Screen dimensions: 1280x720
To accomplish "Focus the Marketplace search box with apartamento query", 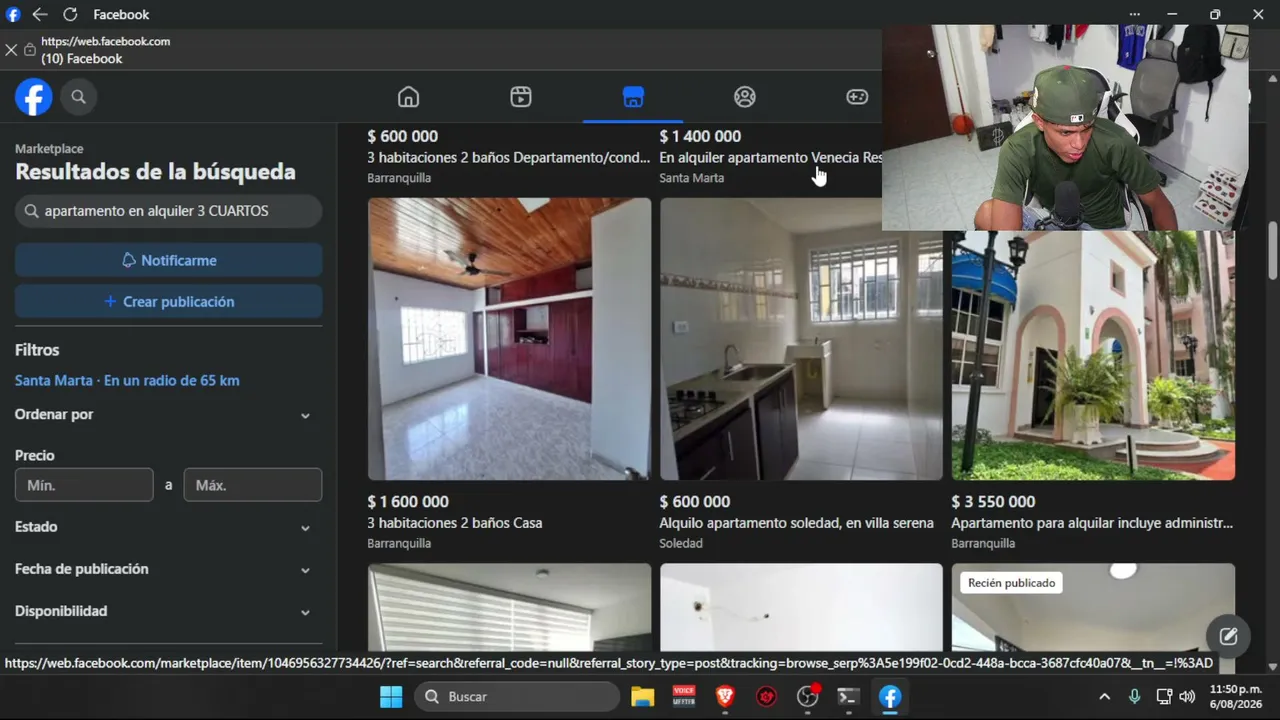I will (168, 211).
